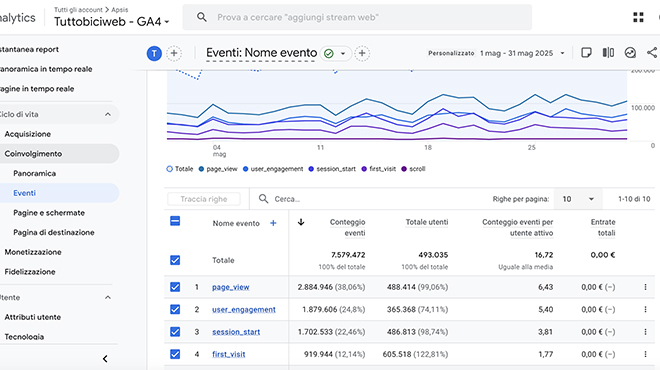The image size is (660, 370).
Task: Click the Traccia righe button
Action: (x=204, y=199)
